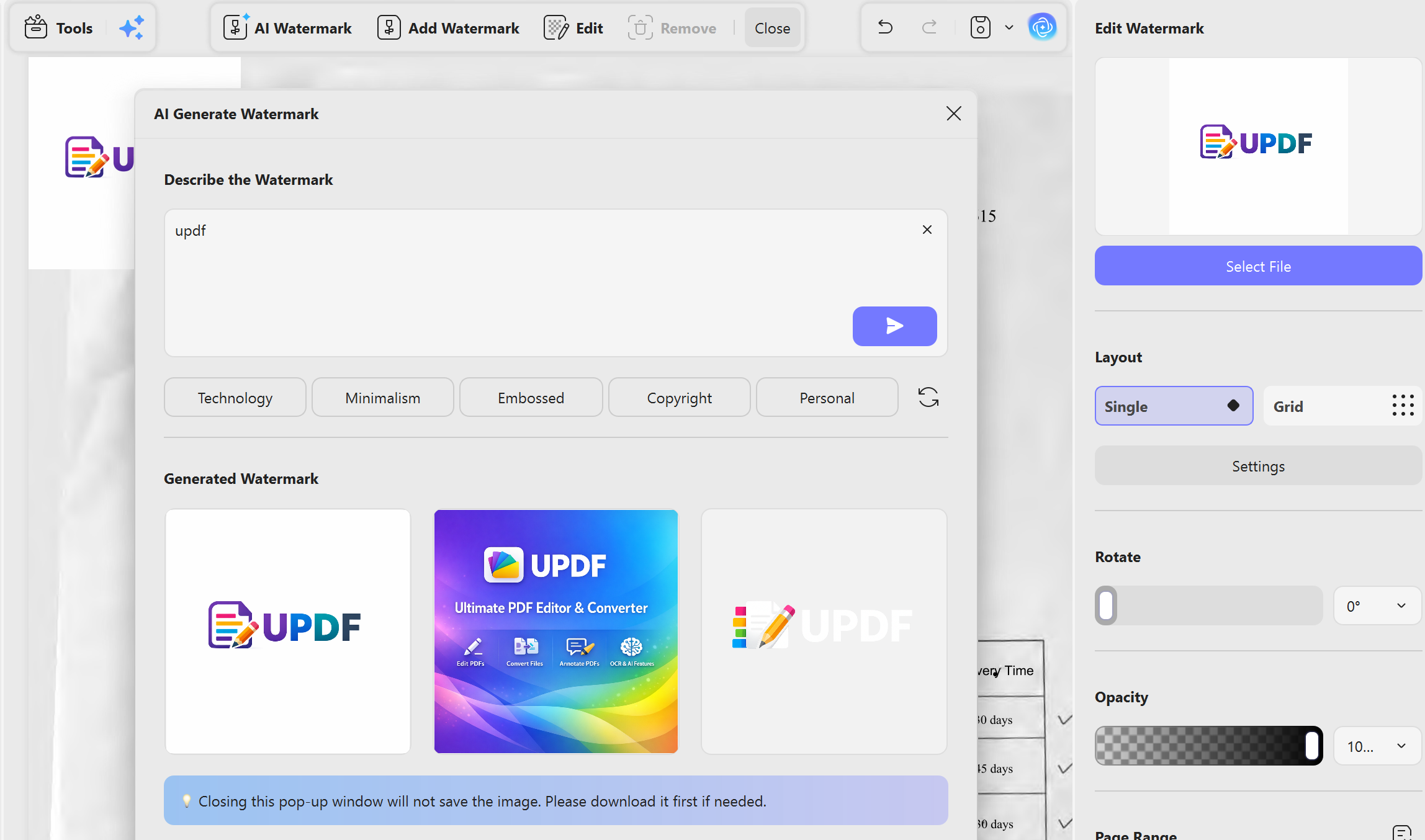The image size is (1425, 840).
Task: Click the Opacity slider handle
Action: pyautogui.click(x=1311, y=746)
